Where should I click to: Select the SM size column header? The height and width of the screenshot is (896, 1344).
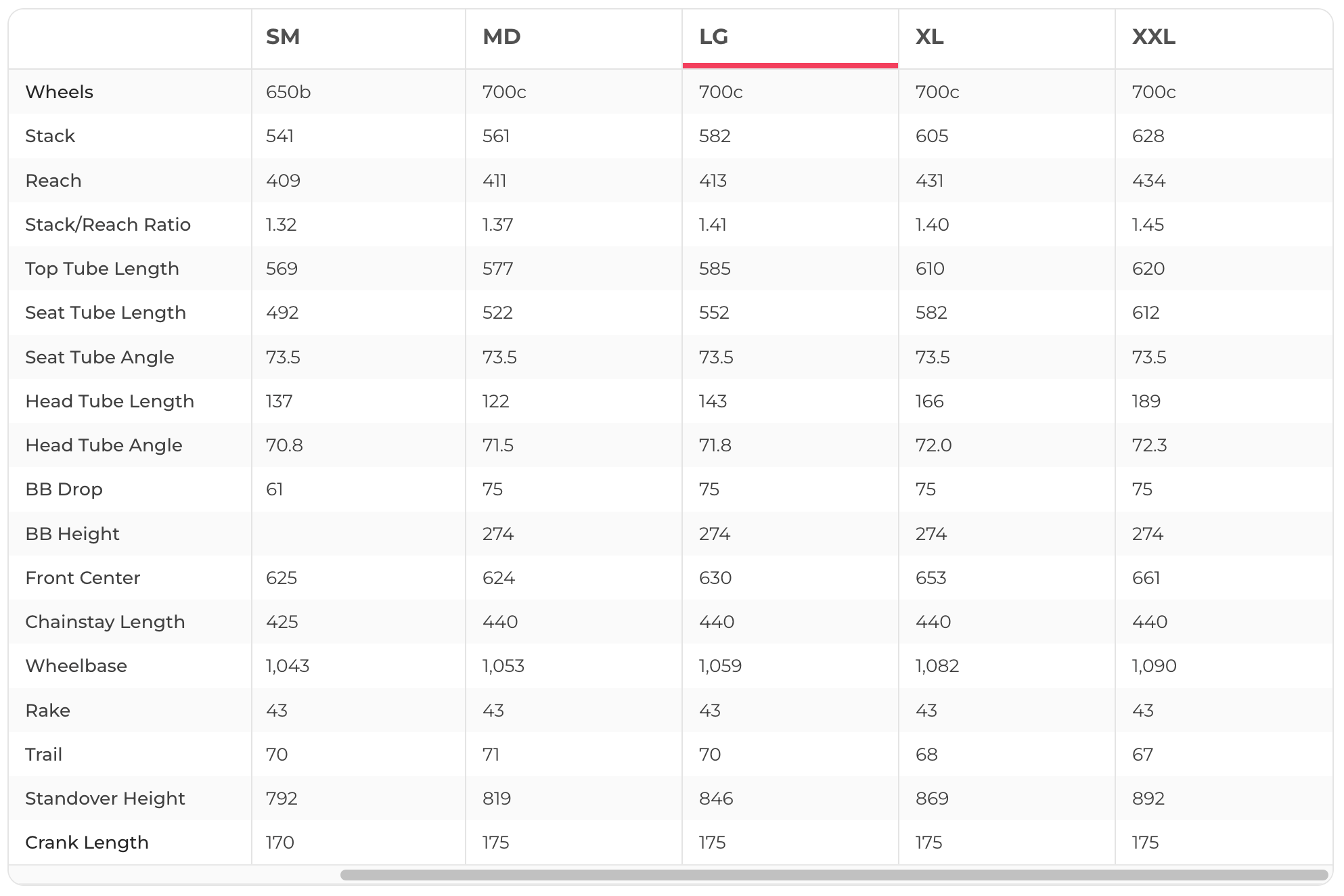283,37
